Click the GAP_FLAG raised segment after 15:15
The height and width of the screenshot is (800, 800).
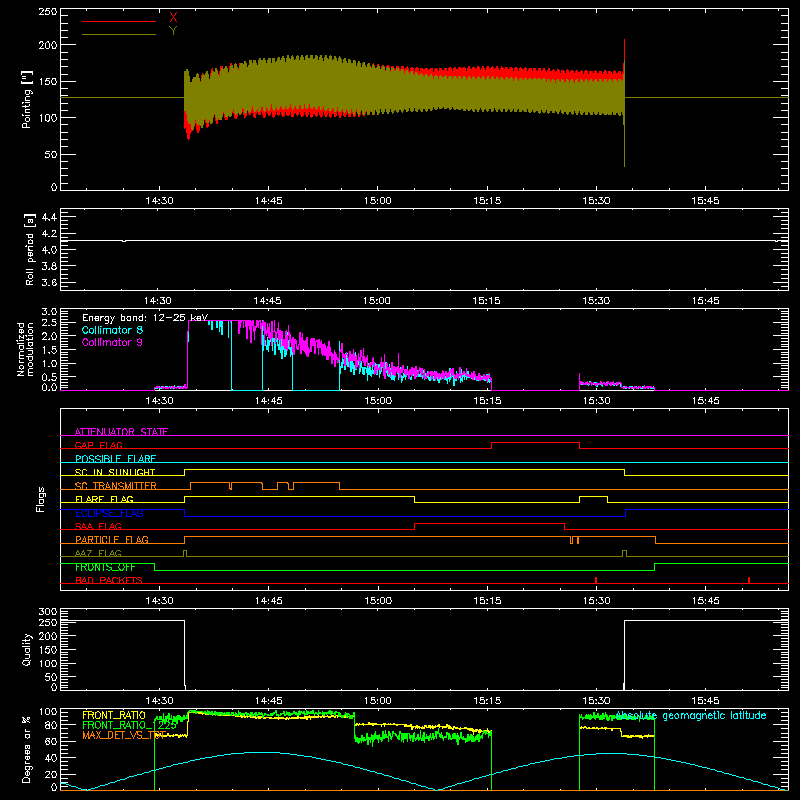point(535,443)
